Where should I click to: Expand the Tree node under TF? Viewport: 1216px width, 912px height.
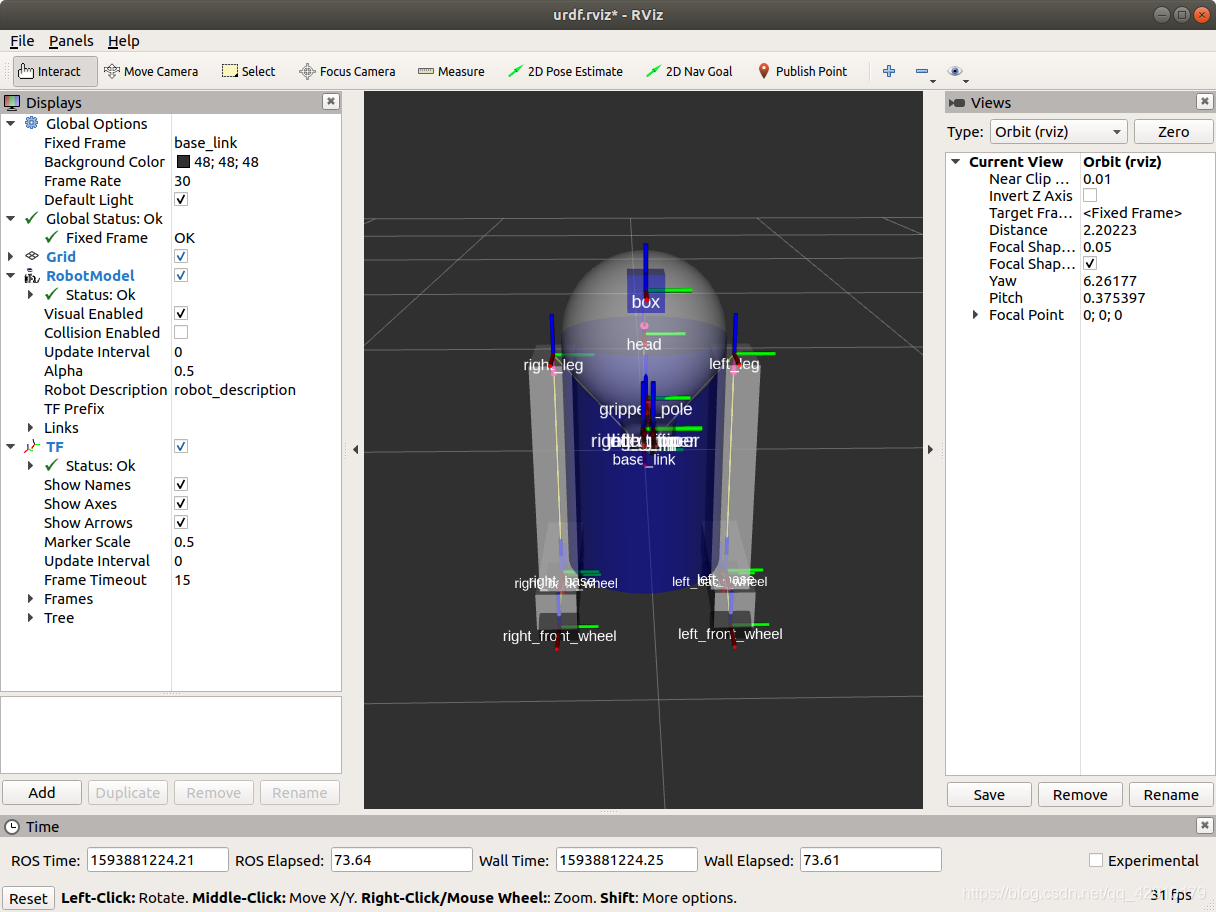pos(31,618)
